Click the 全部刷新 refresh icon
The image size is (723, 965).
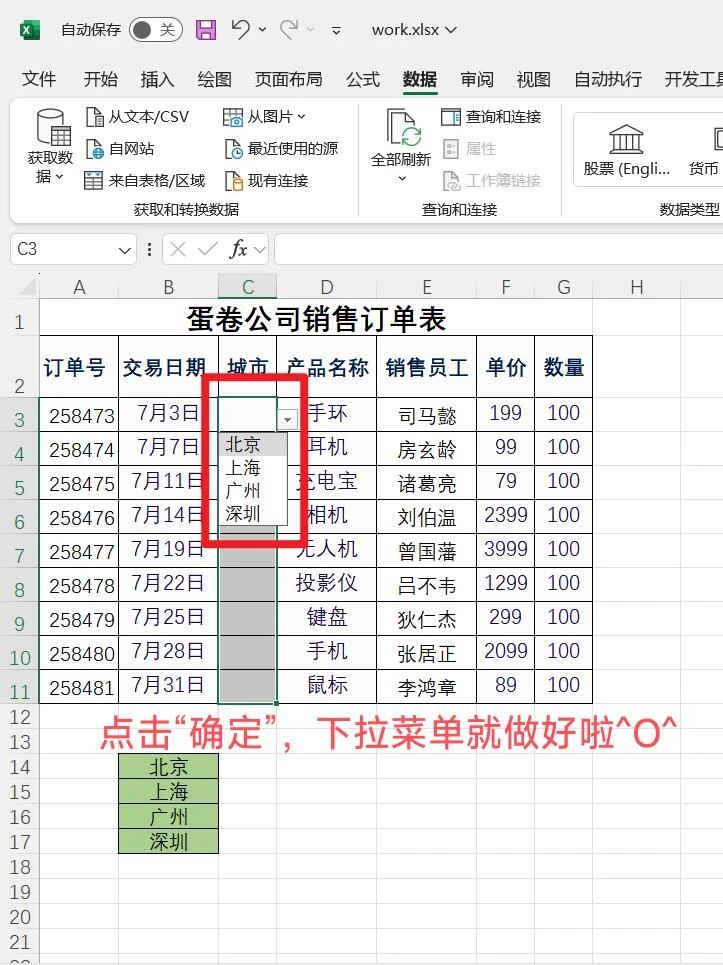(403, 127)
